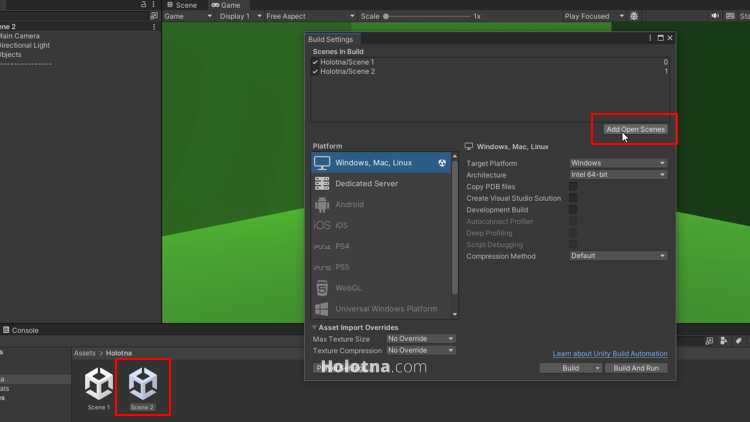This screenshot has width=750, height=422.
Task: Open Compression Method dropdown
Action: click(618, 256)
